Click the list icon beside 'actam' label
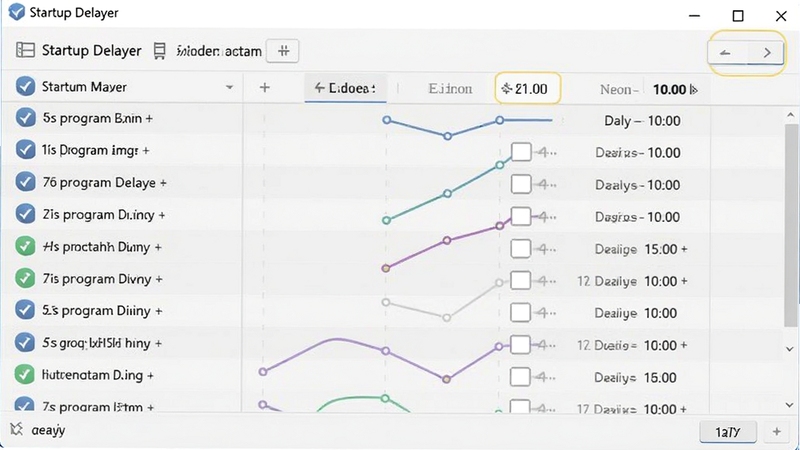 pos(160,51)
